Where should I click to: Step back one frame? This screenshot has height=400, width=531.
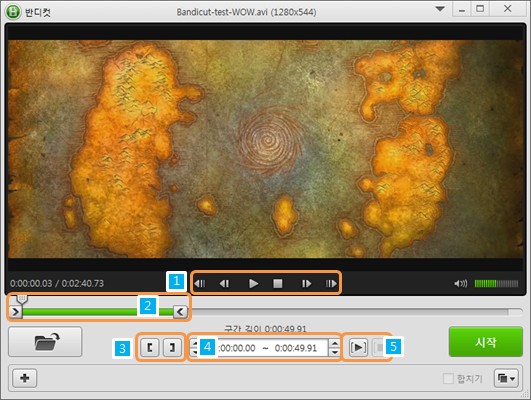click(x=224, y=283)
